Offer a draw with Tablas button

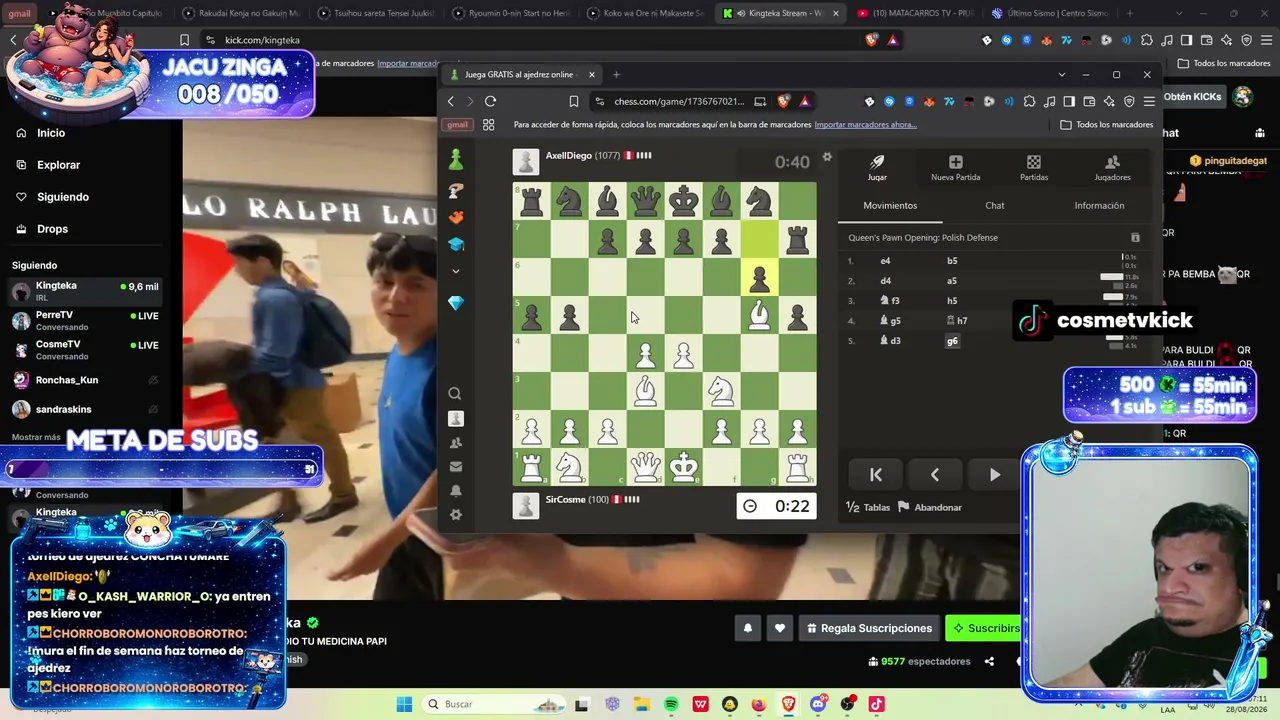click(868, 507)
